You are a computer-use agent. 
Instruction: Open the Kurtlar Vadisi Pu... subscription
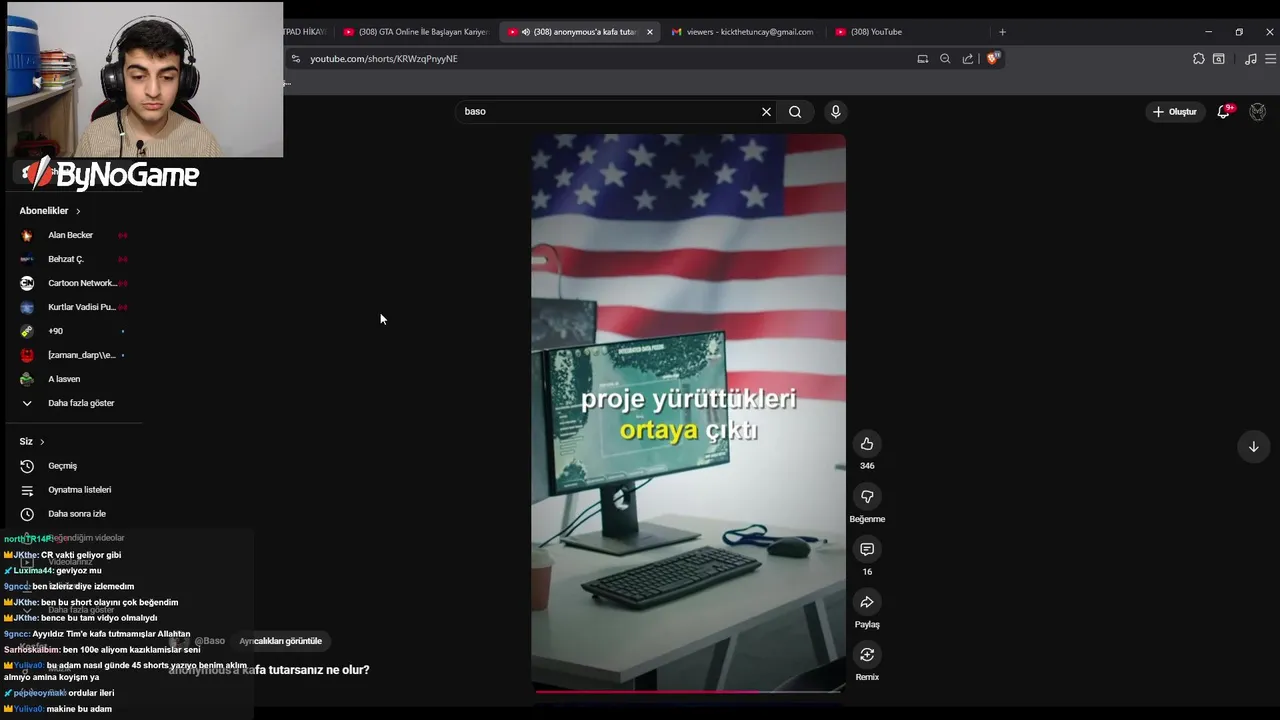tap(81, 307)
